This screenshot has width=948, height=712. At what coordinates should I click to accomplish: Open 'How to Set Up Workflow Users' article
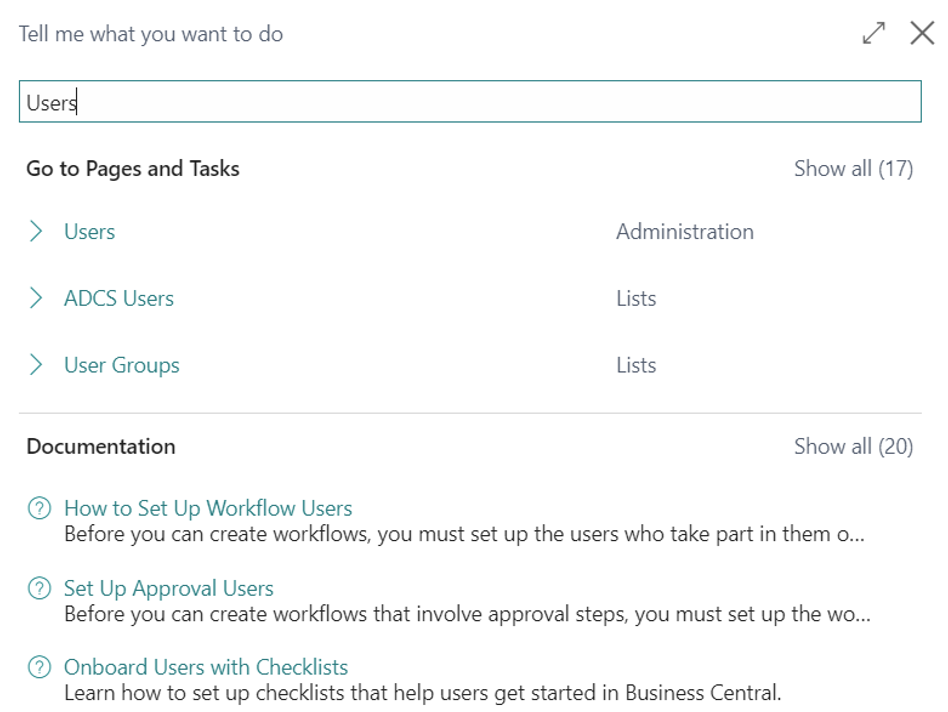pos(208,509)
